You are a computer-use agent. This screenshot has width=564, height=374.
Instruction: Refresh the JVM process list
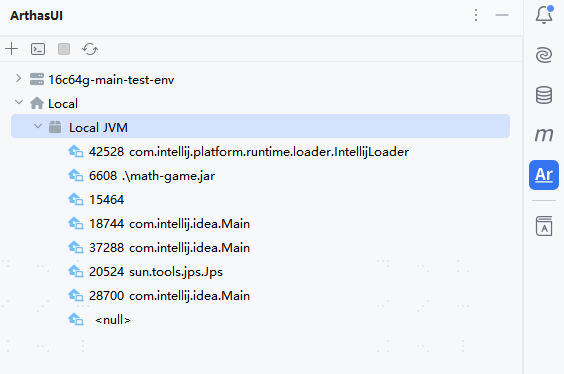[90, 49]
